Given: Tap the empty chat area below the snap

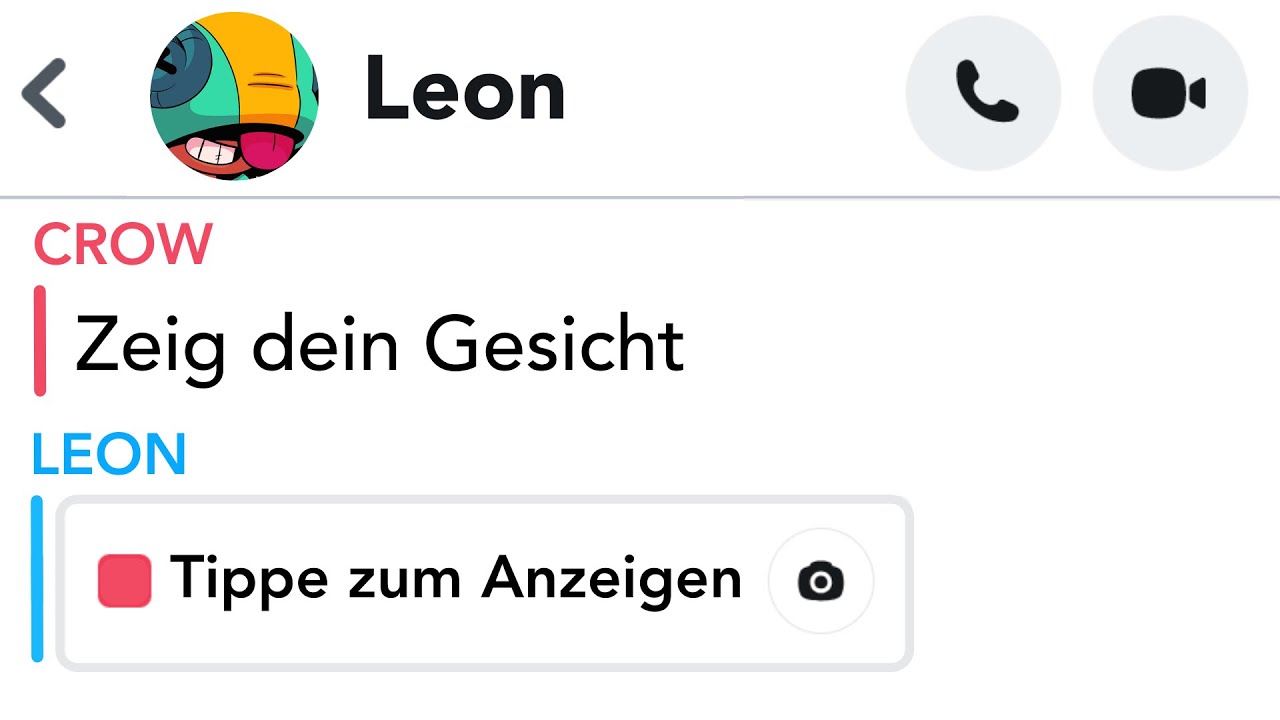Looking at the screenshot, I should tap(640, 695).
